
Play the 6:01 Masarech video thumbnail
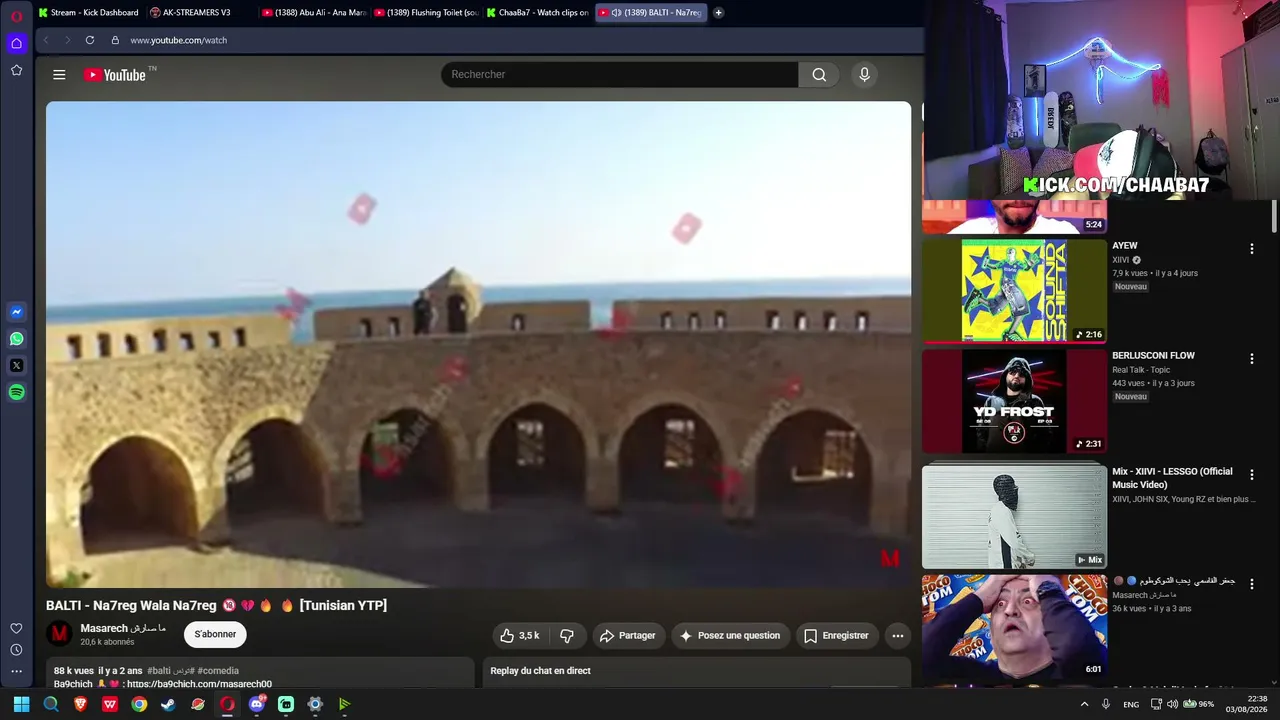click(1014, 626)
